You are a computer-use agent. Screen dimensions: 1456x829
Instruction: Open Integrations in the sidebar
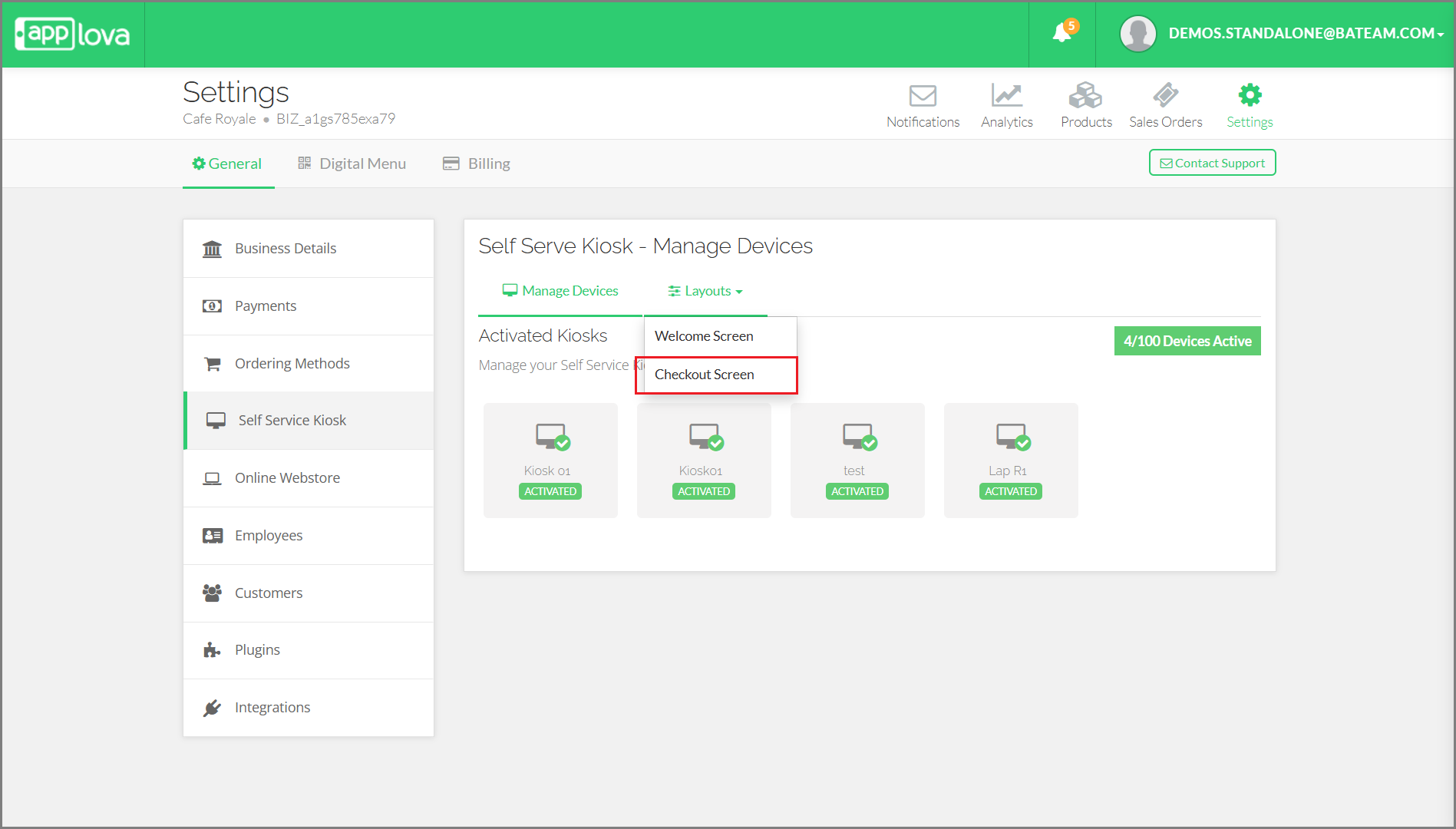tap(309, 708)
